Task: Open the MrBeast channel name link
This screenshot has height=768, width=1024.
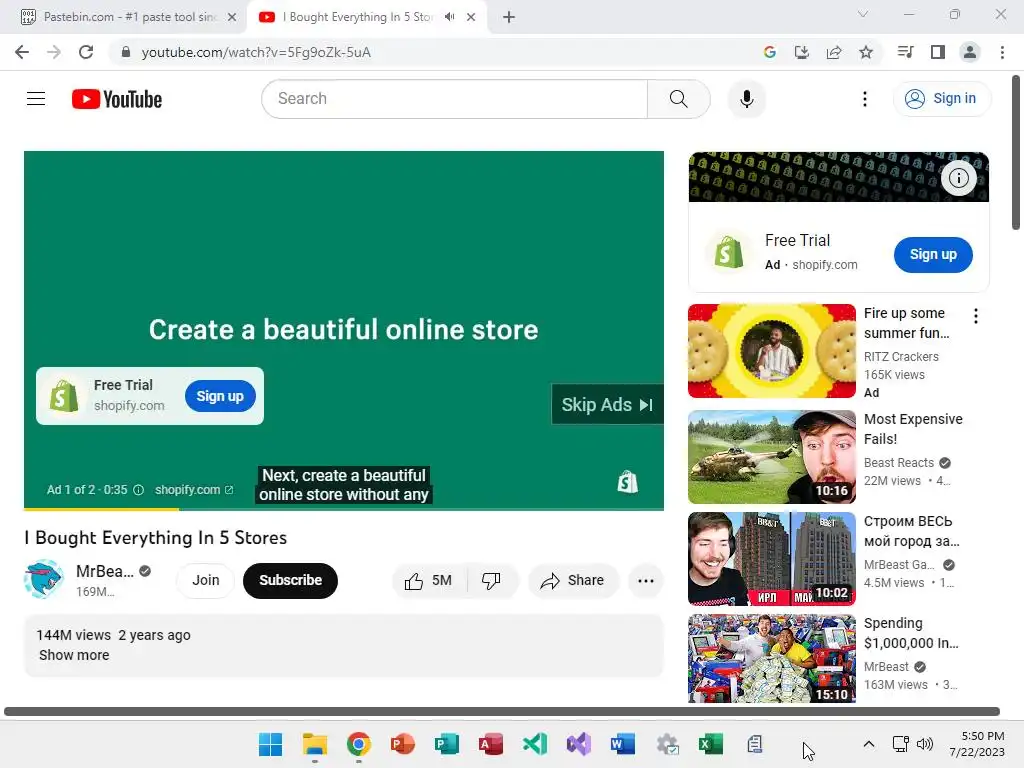Action: [x=104, y=571]
